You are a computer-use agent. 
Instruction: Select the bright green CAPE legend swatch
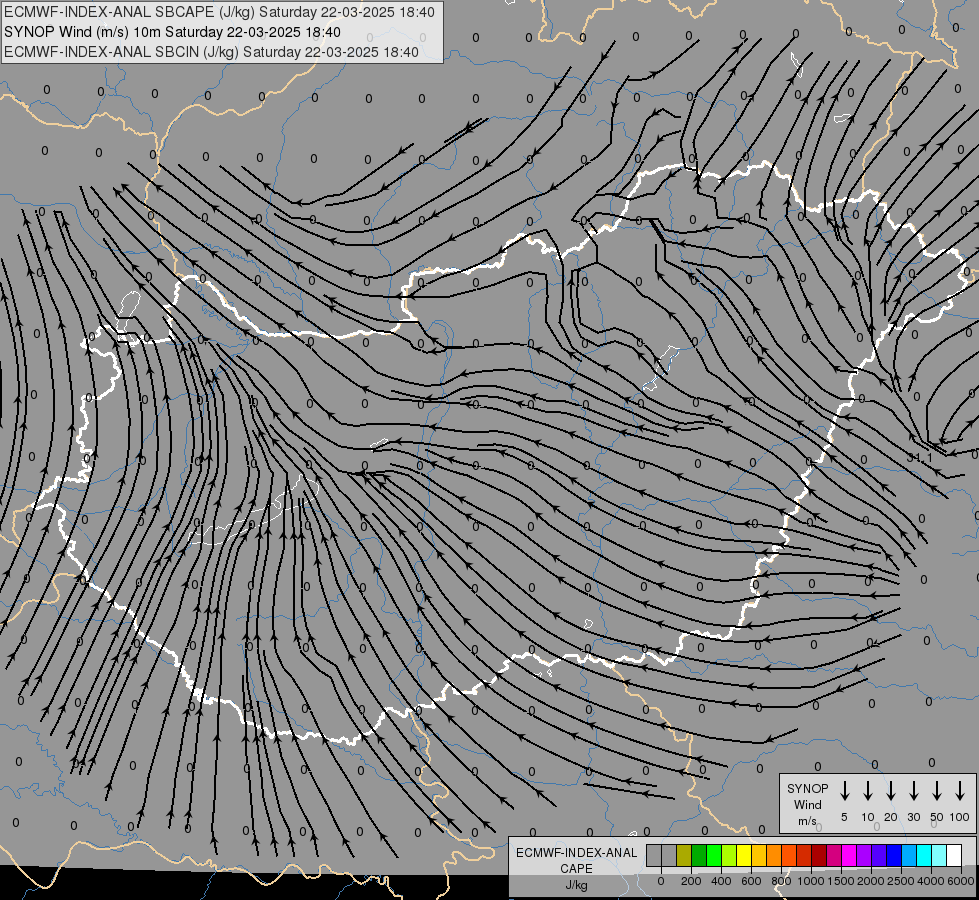click(x=714, y=855)
